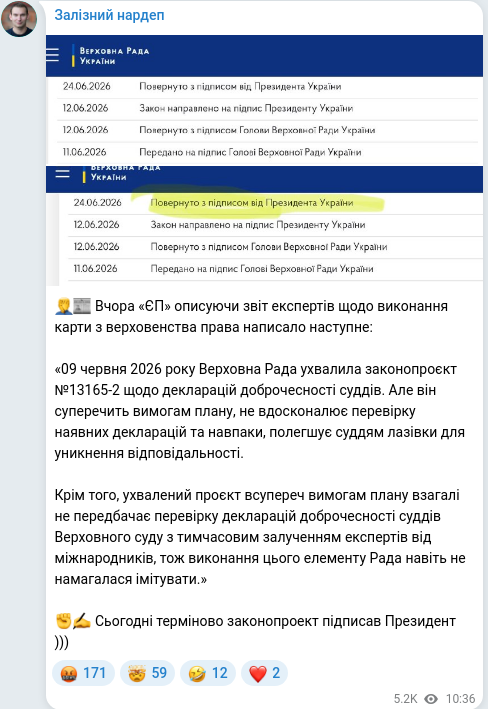Open the channel author's profile avatar

click(x=19, y=19)
